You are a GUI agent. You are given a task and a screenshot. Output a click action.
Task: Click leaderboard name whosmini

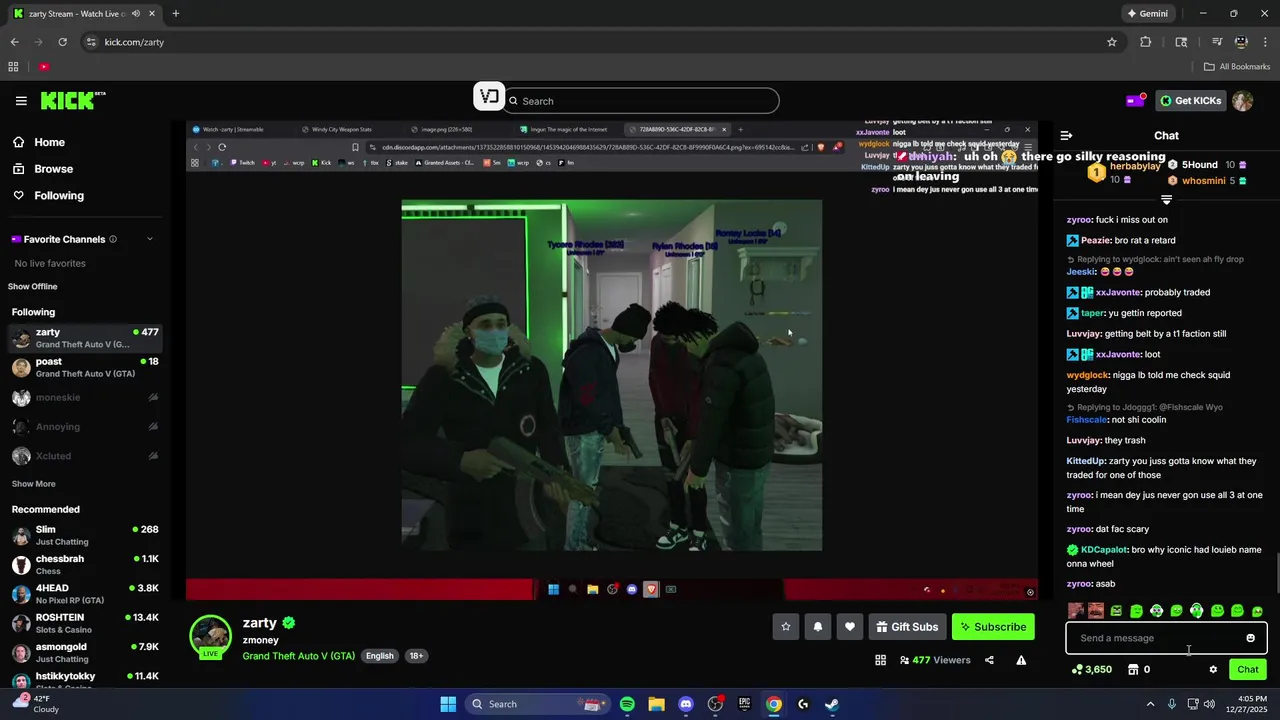pos(1203,181)
